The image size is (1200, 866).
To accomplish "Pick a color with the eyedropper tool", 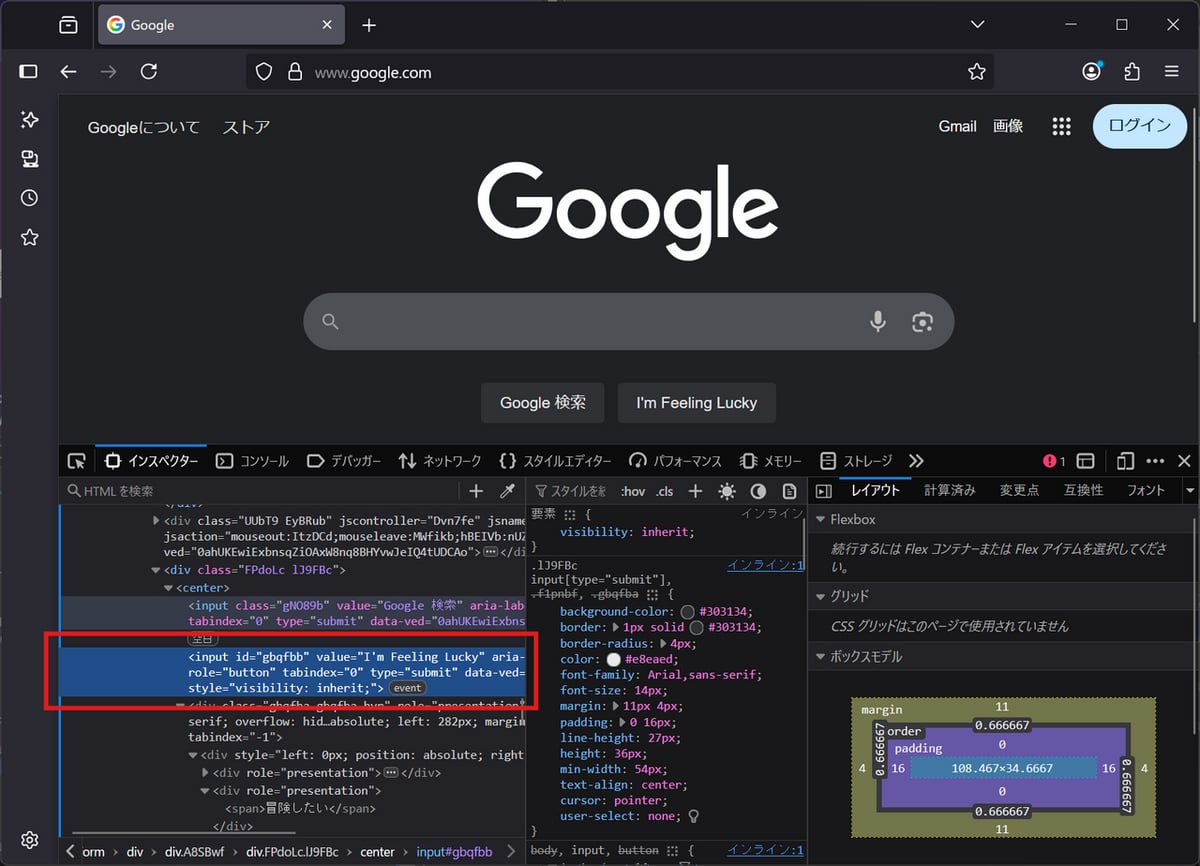I will [x=507, y=491].
